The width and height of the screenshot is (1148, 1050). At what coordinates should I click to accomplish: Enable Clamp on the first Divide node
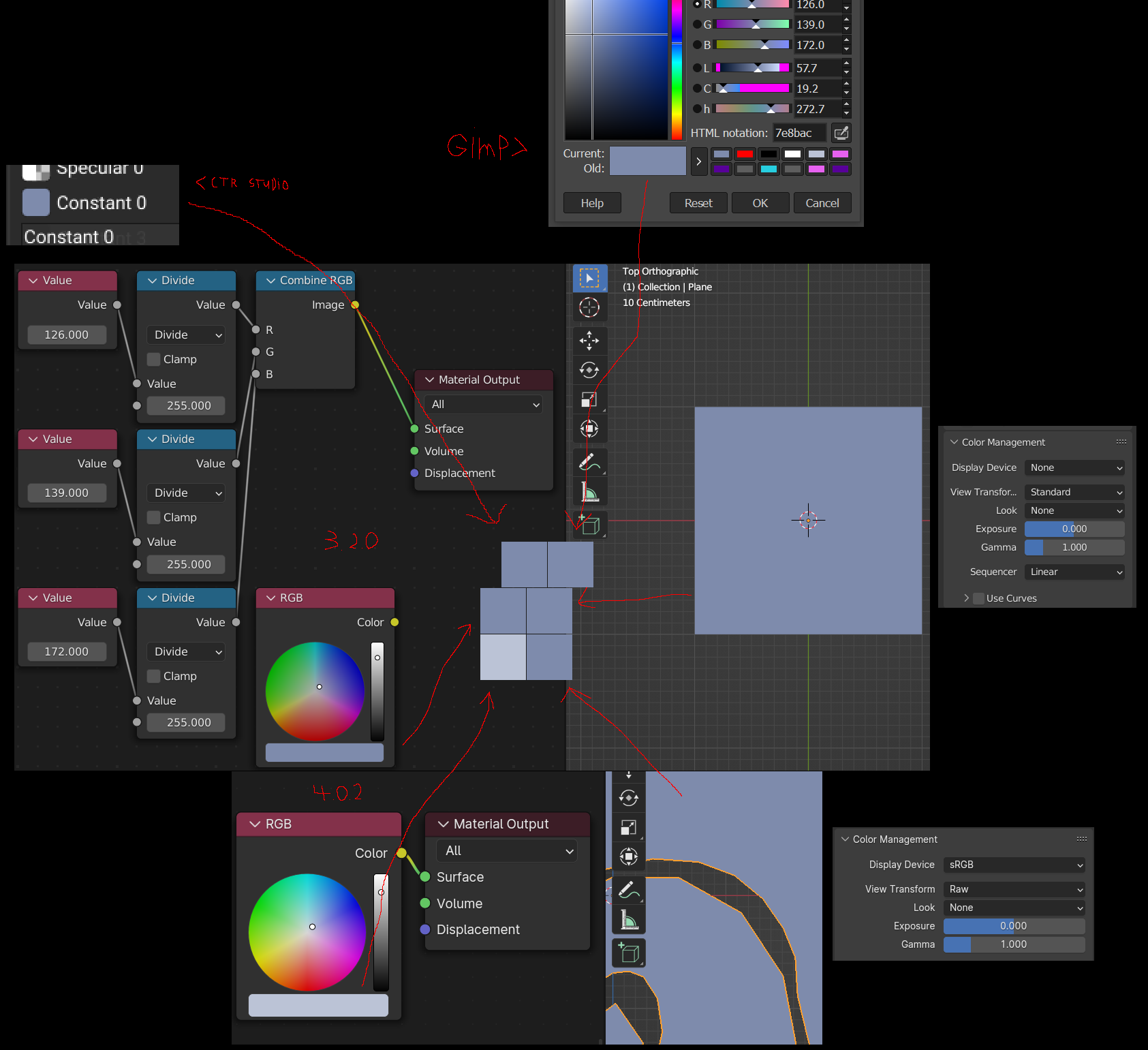click(154, 359)
